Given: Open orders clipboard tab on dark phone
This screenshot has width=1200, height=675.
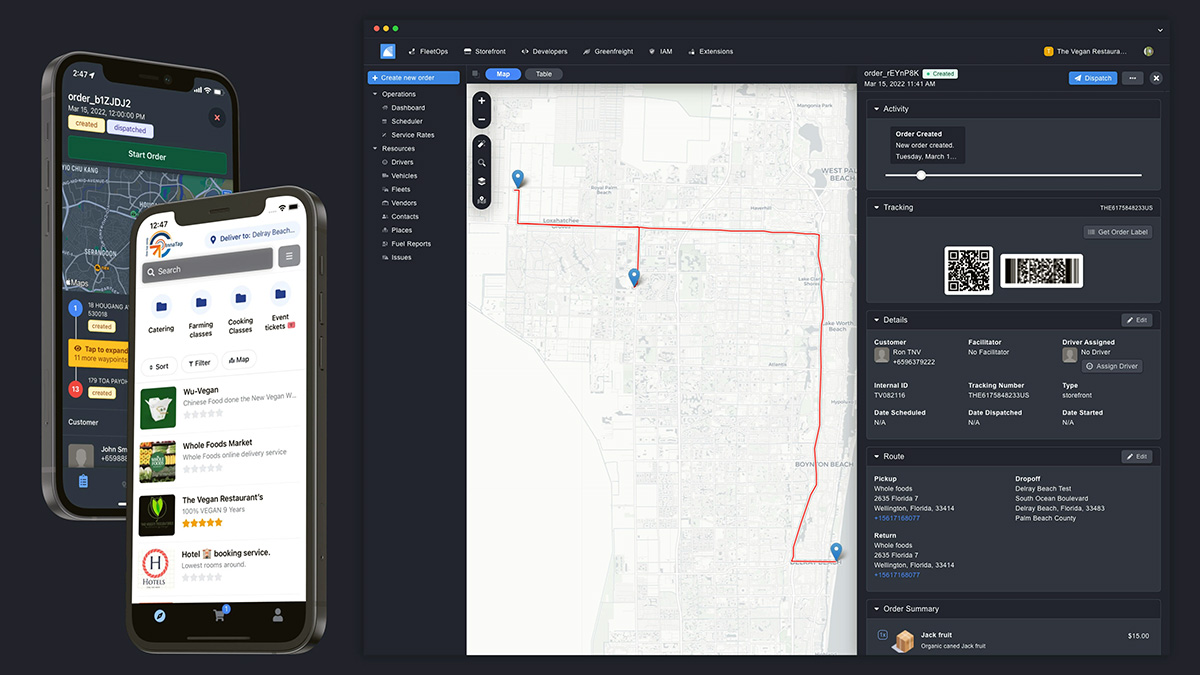Looking at the screenshot, I should click(x=83, y=481).
